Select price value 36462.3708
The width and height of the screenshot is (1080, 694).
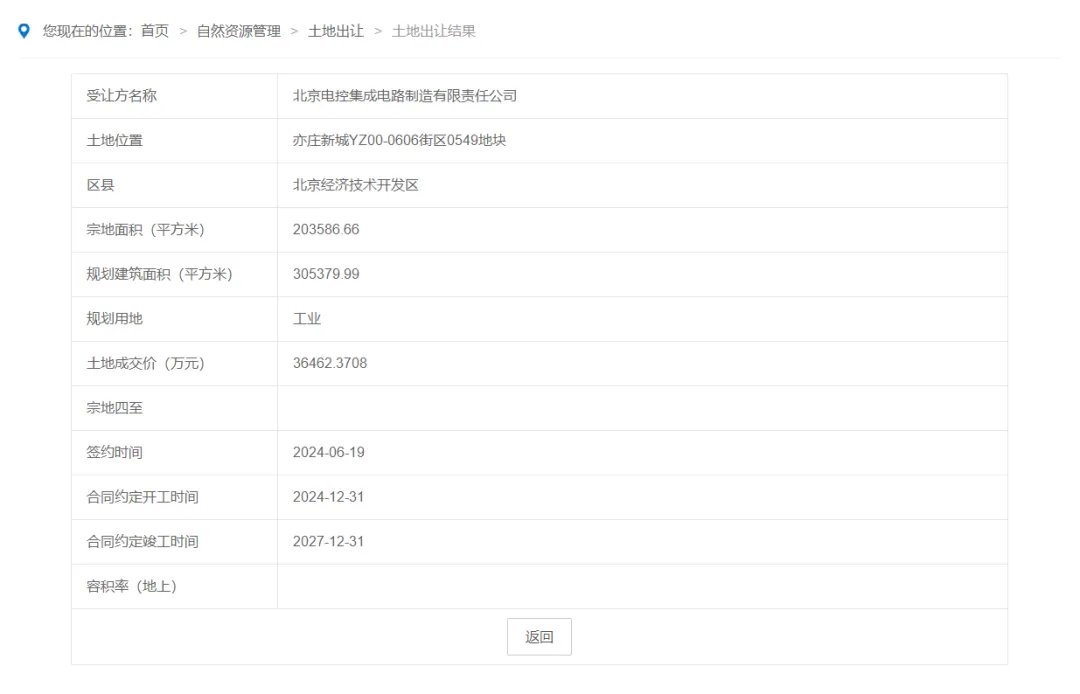tap(330, 364)
